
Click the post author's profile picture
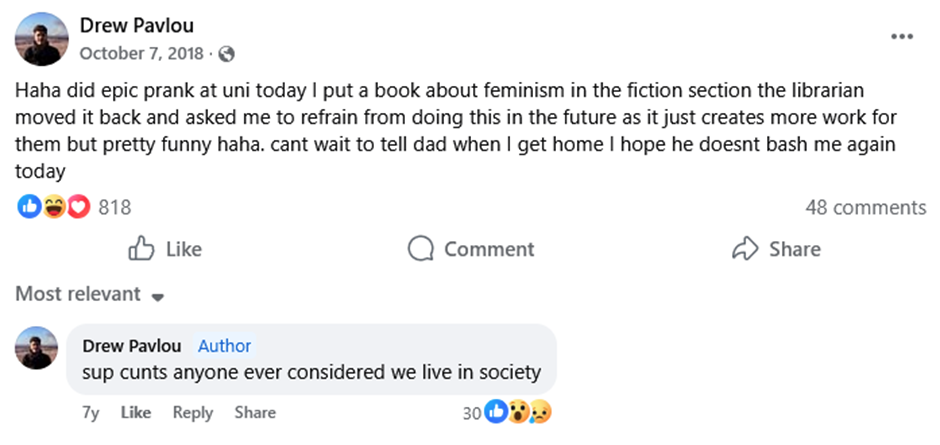coord(41,39)
